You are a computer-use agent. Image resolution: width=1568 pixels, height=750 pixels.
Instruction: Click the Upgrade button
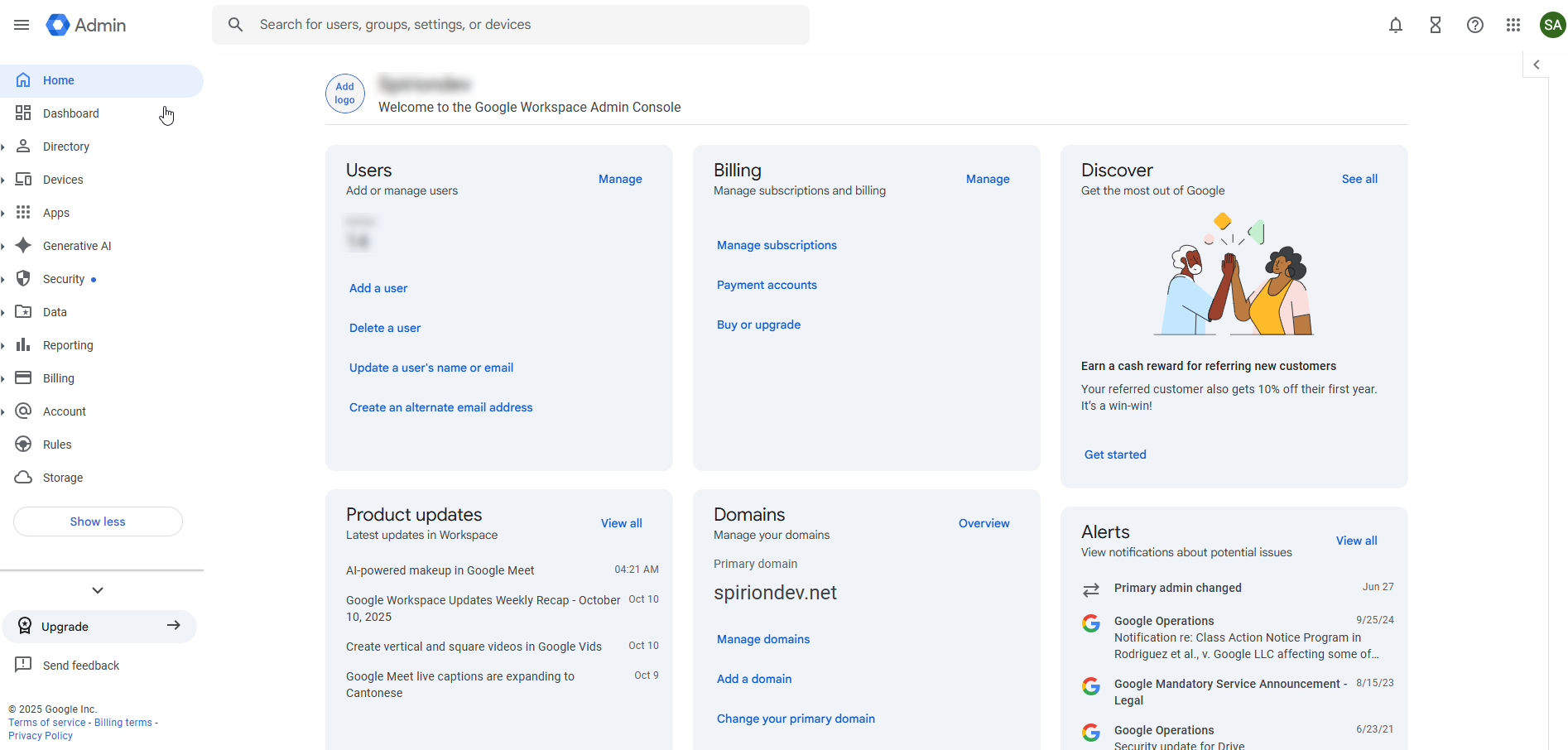tap(99, 627)
